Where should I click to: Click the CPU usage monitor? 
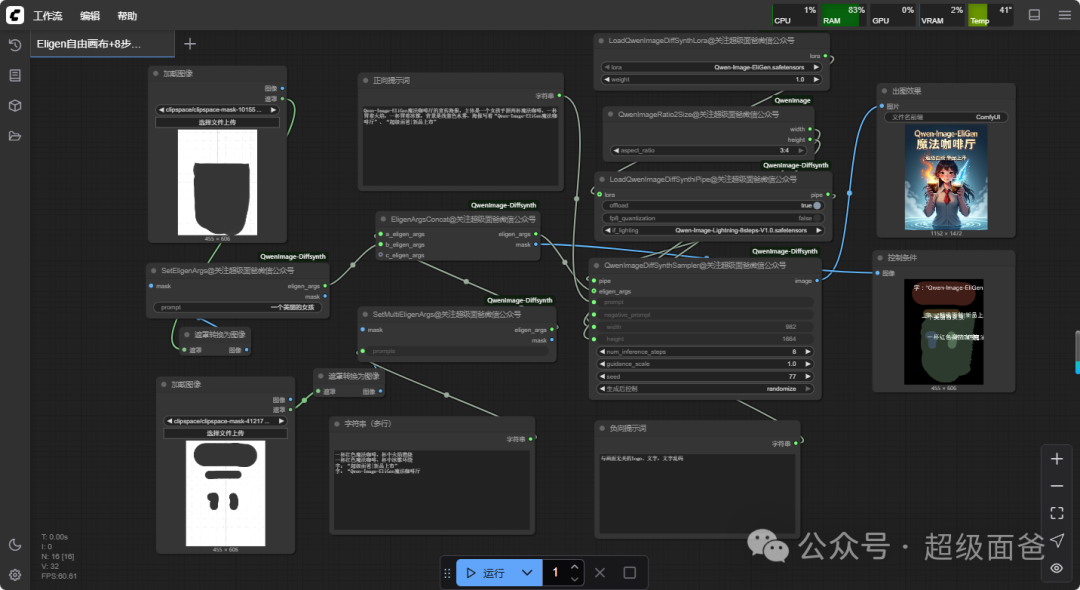click(795, 15)
